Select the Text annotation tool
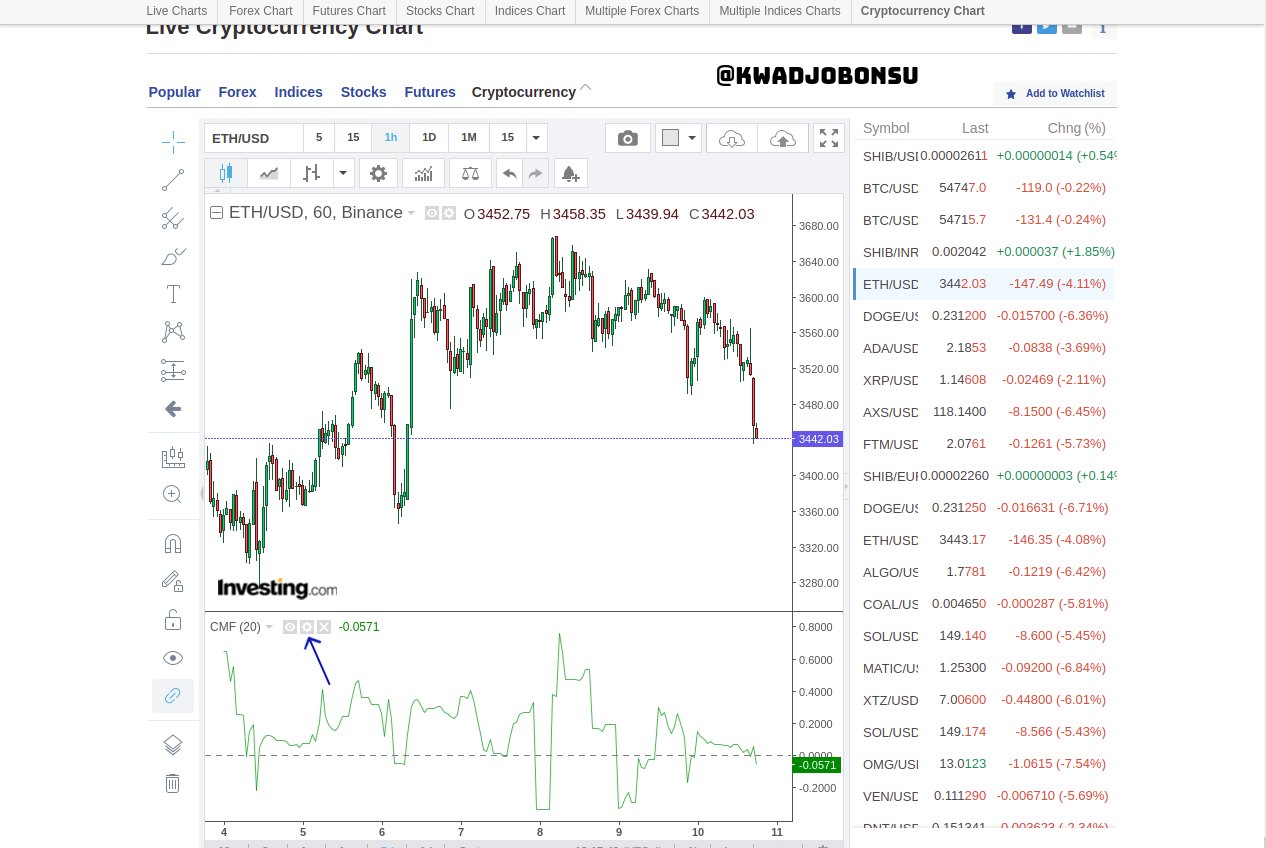 pyautogui.click(x=173, y=294)
